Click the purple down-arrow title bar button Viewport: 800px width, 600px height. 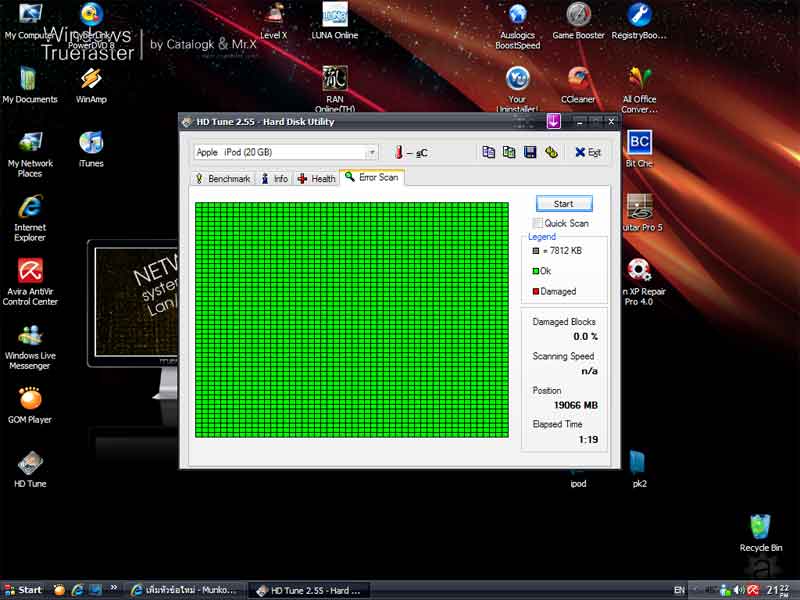tap(553, 121)
